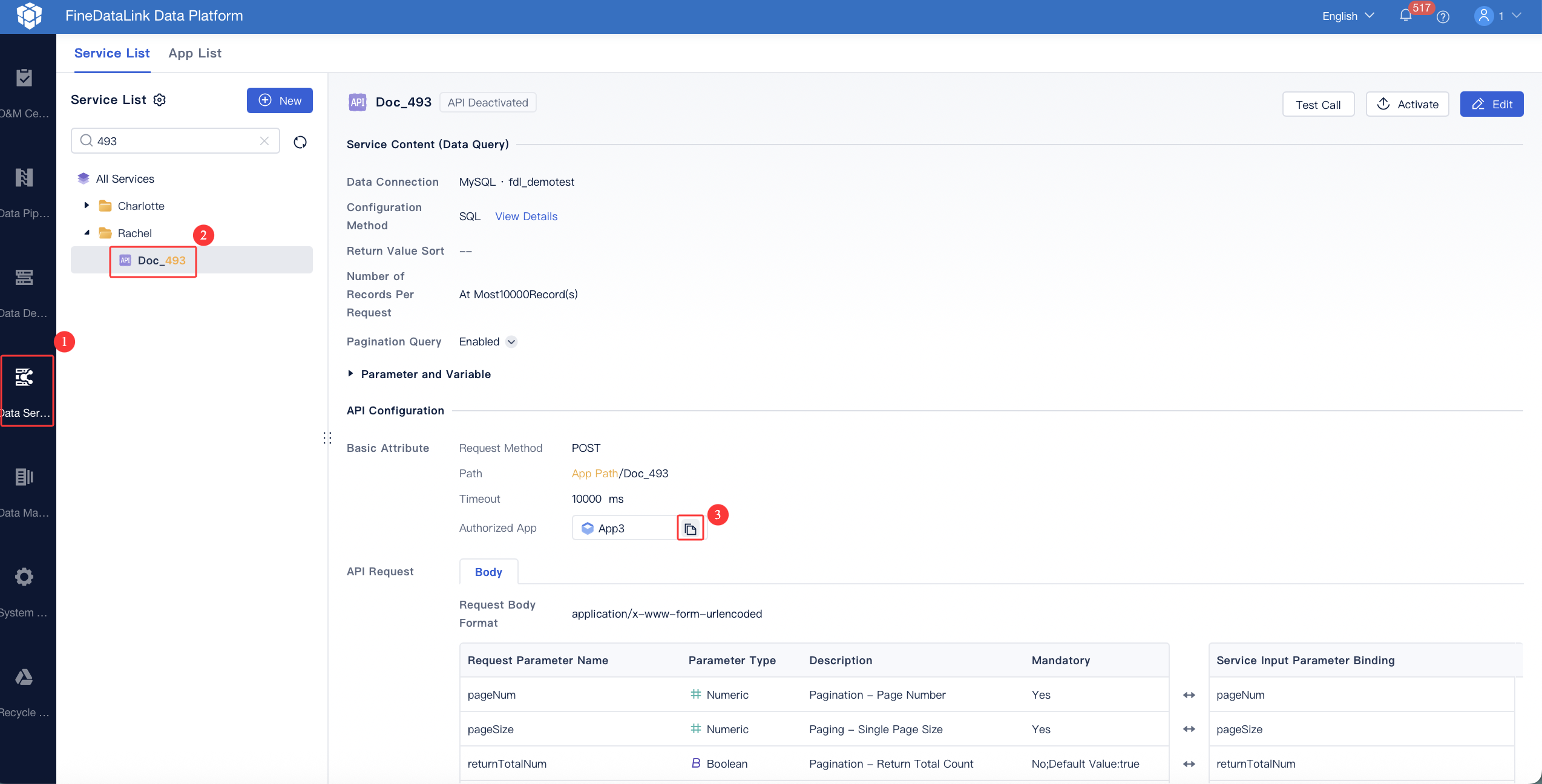The width and height of the screenshot is (1542, 784).
Task: Switch to the Service List tab
Action: [112, 53]
